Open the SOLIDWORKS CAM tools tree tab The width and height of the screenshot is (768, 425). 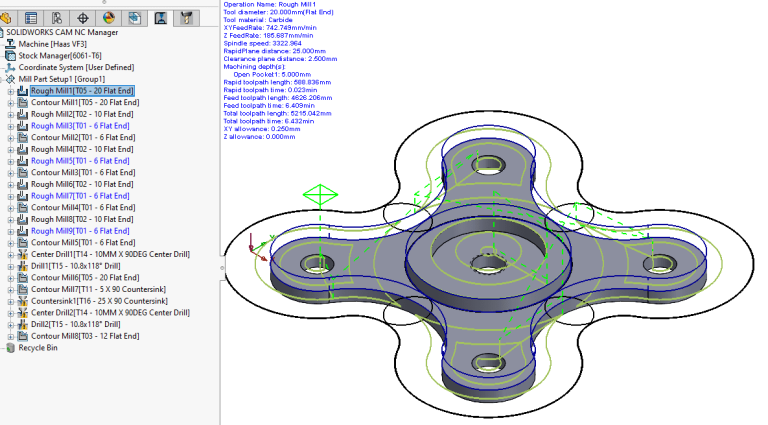coord(187,18)
